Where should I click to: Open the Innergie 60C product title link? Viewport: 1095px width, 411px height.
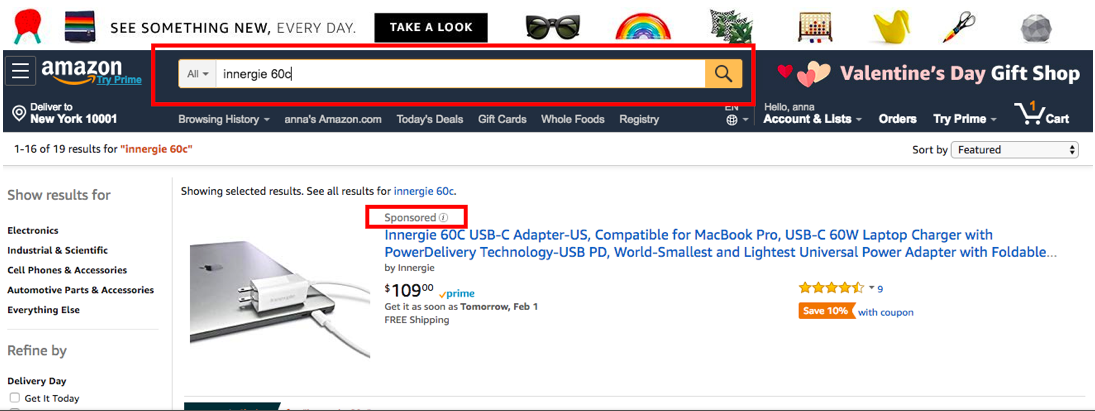pyautogui.click(x=721, y=243)
